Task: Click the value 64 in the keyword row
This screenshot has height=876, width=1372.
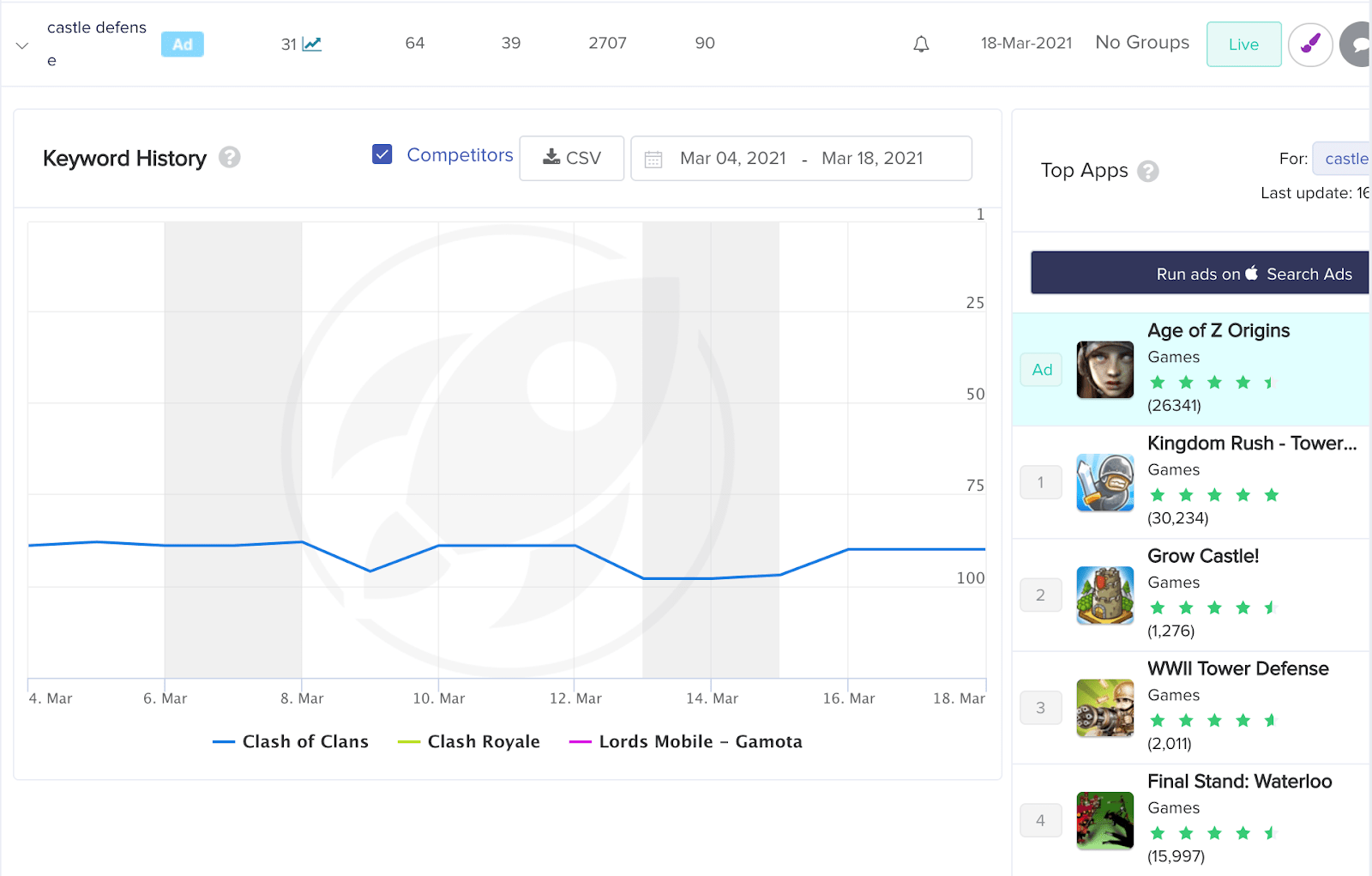Action: [x=415, y=43]
